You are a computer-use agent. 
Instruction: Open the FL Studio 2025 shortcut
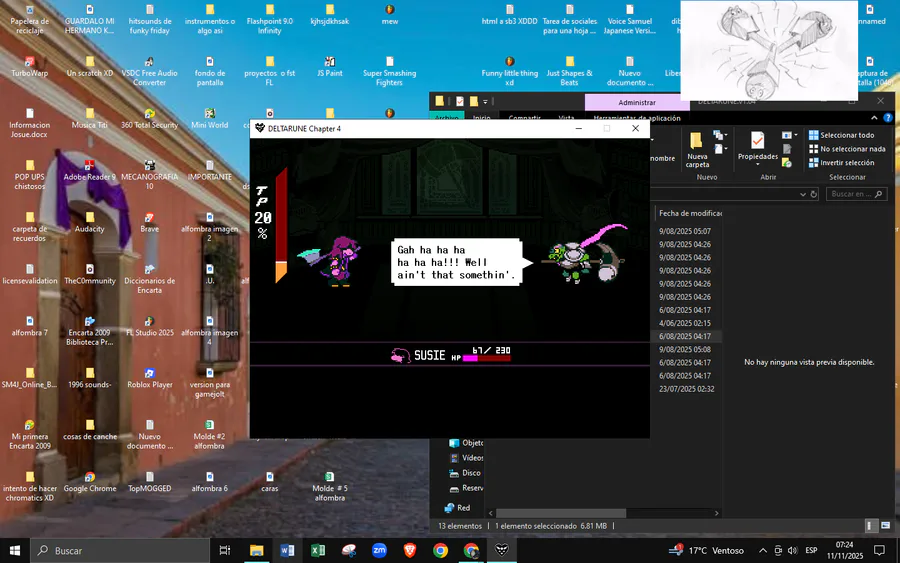click(x=150, y=326)
